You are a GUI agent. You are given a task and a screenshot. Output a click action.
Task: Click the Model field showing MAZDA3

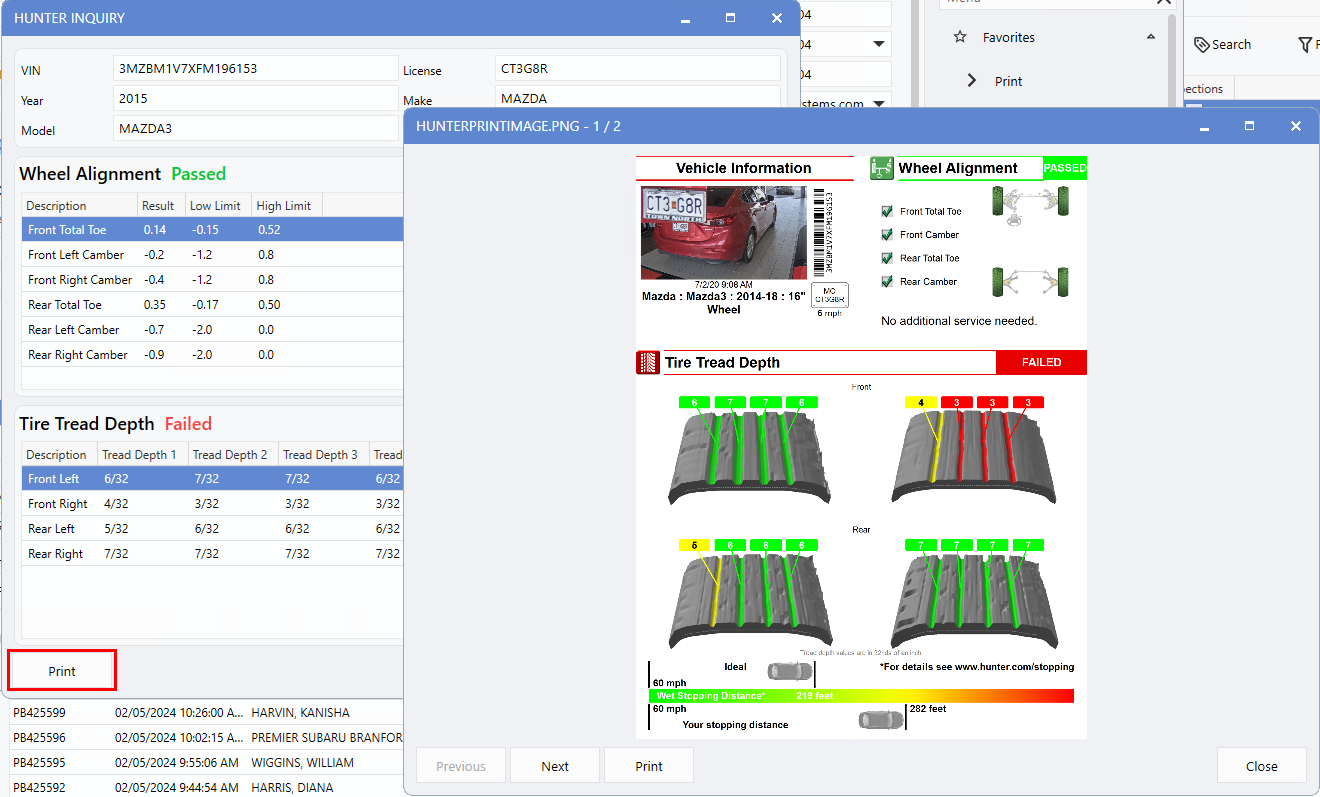(258, 129)
